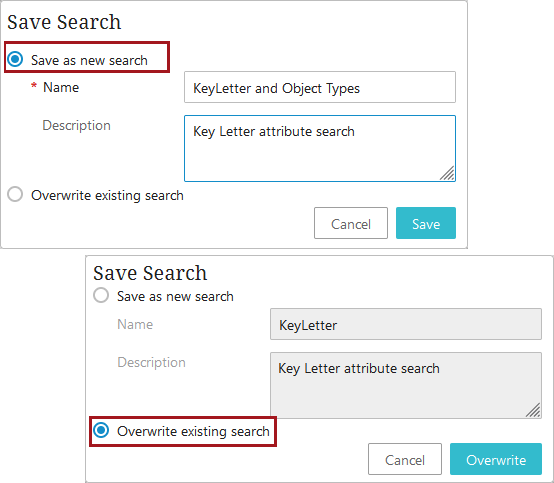Click 'Overwrite existing search' label in bottom dialog
The width and height of the screenshot is (554, 483).
click(193, 431)
